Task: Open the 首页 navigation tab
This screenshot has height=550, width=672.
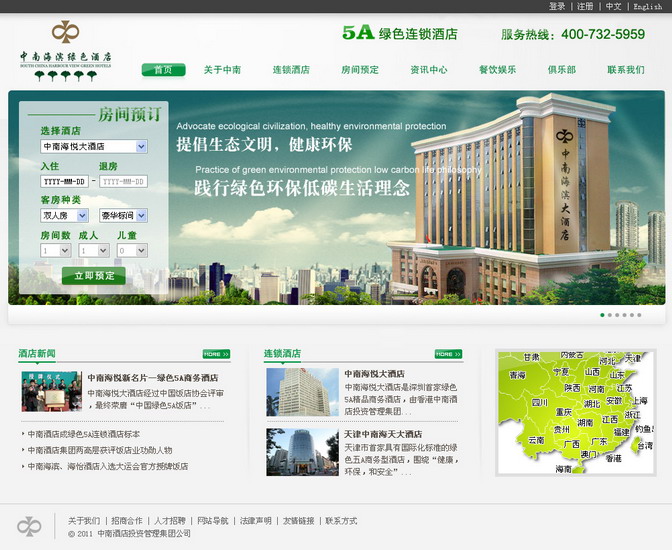Action: pyautogui.click(x=163, y=70)
